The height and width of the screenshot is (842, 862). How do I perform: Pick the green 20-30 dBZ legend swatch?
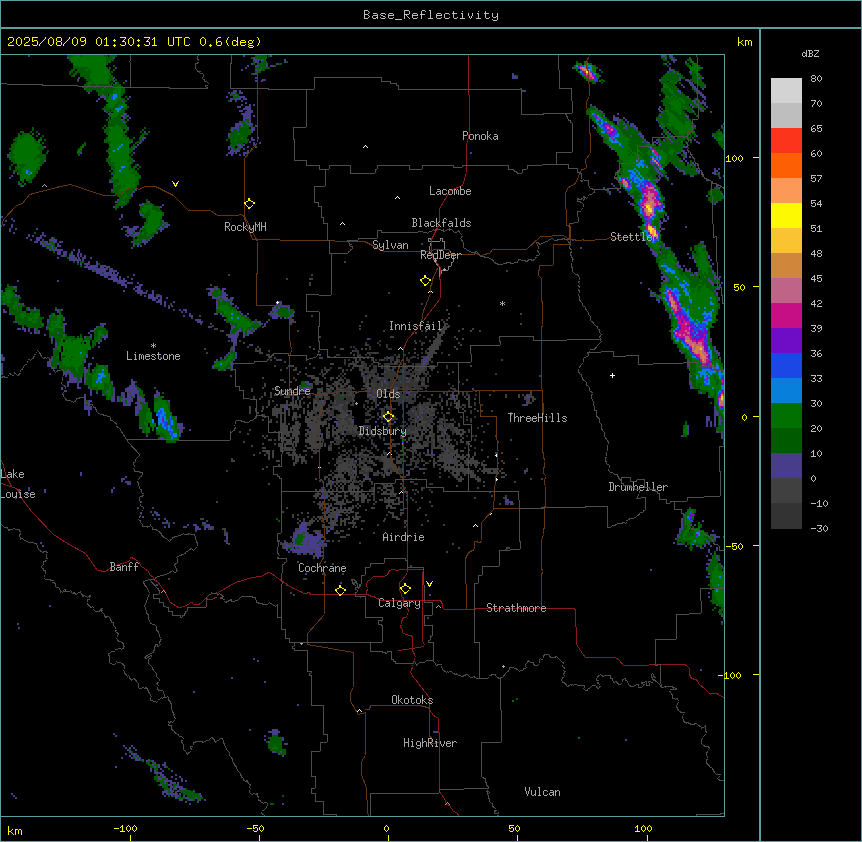[786, 416]
